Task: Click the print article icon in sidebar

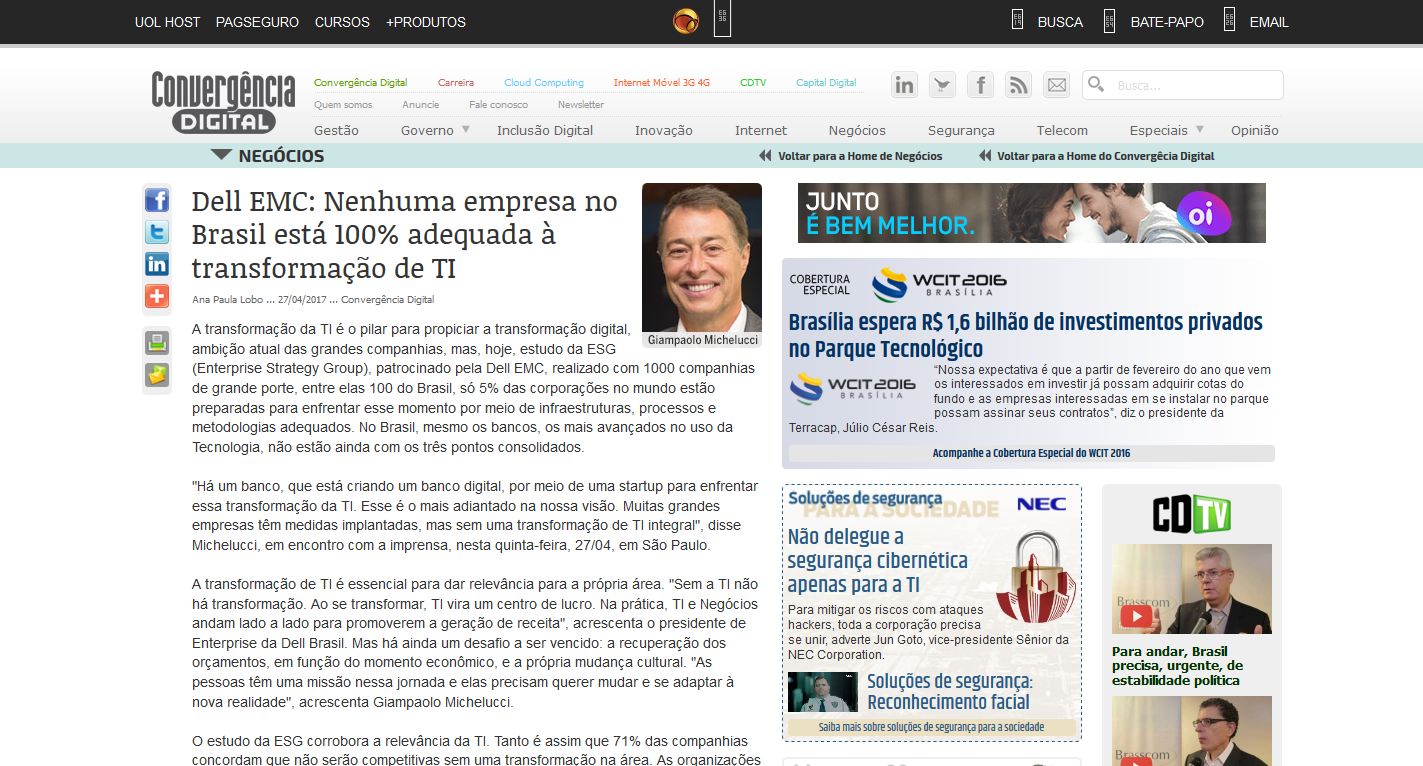Action: [x=157, y=343]
